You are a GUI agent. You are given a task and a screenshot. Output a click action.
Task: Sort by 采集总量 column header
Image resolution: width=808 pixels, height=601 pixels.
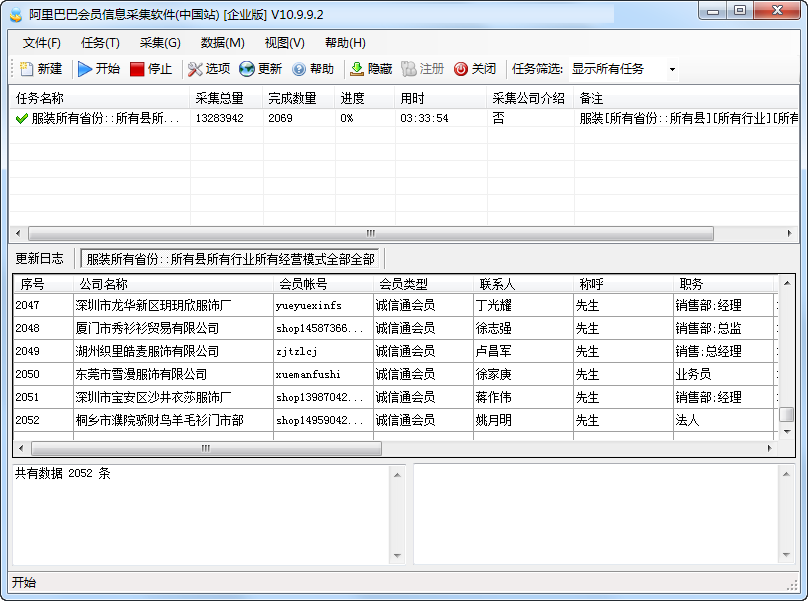click(226, 98)
